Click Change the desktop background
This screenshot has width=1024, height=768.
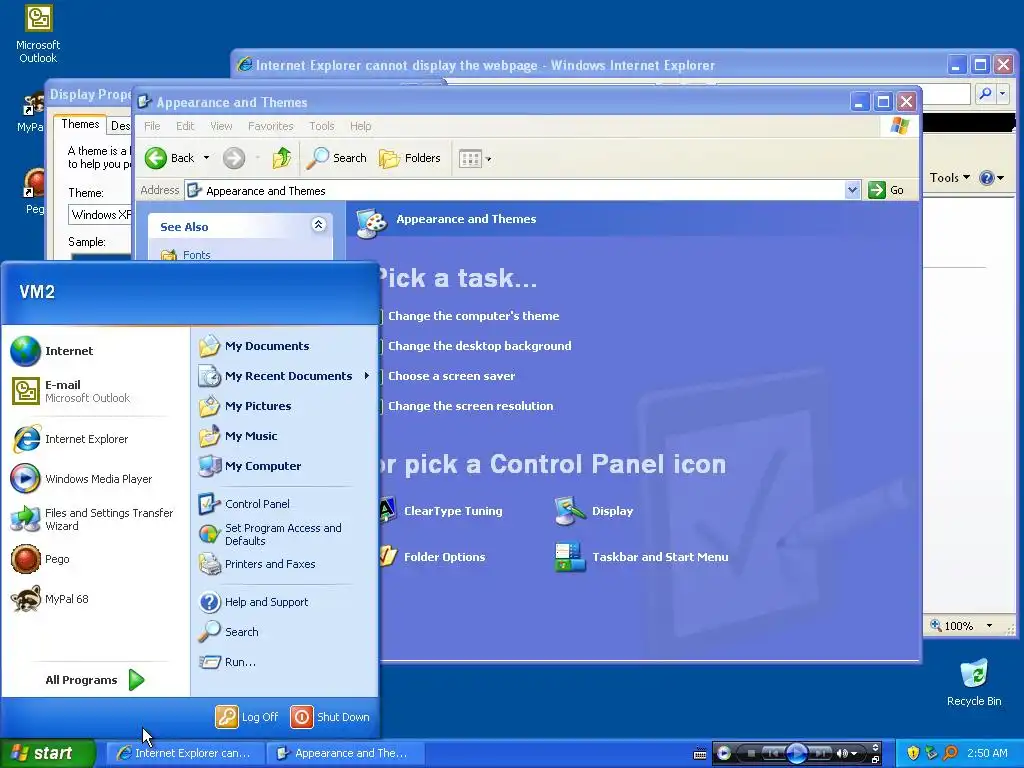pos(479,346)
